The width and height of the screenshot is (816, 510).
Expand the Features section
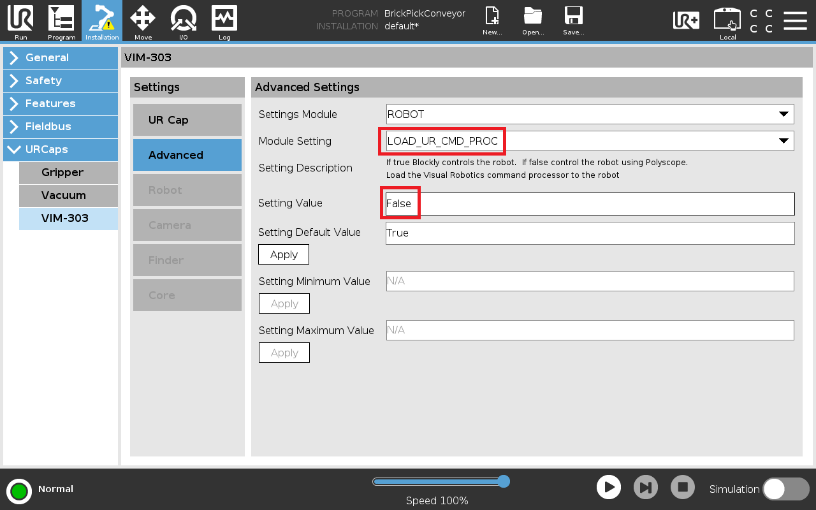(60, 104)
